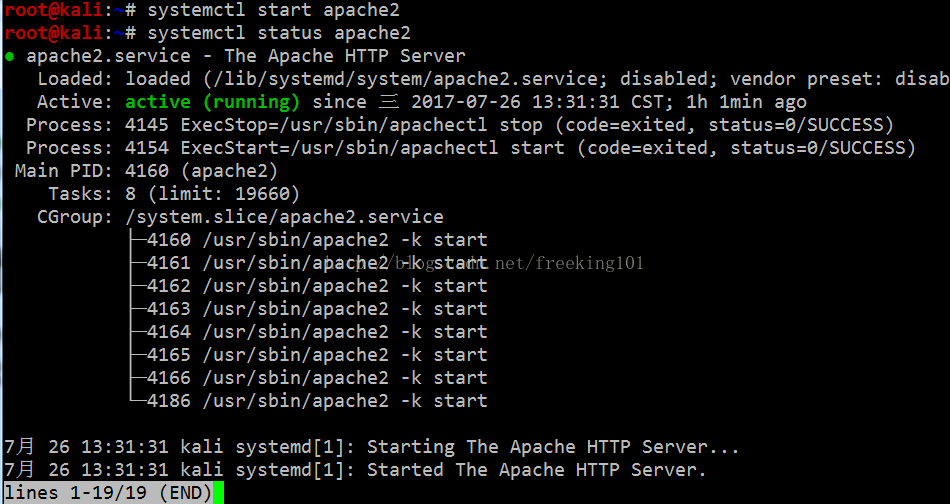Click the green status dot before apache2.service

pos(10,56)
